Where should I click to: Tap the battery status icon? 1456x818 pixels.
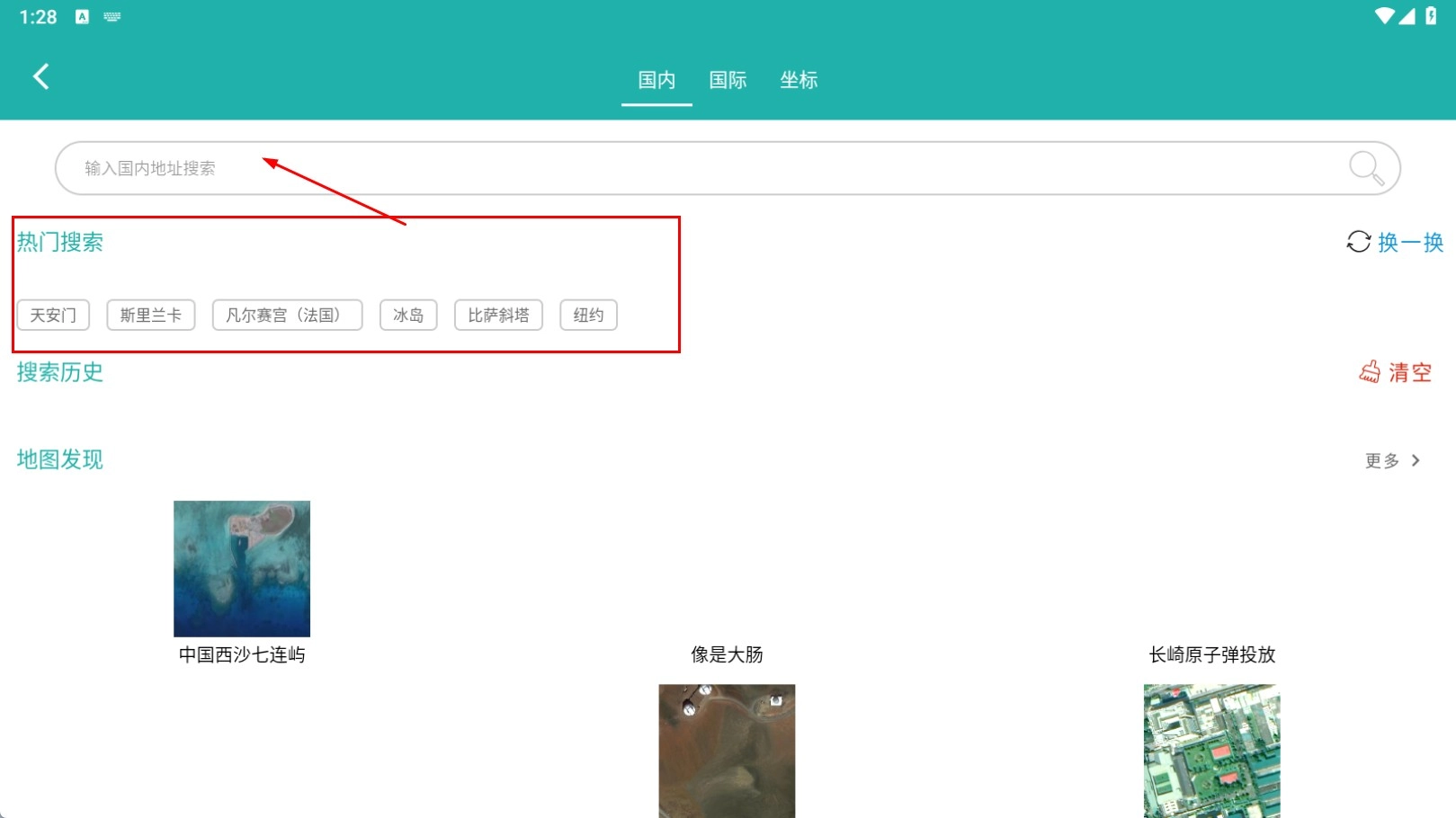(x=1431, y=16)
